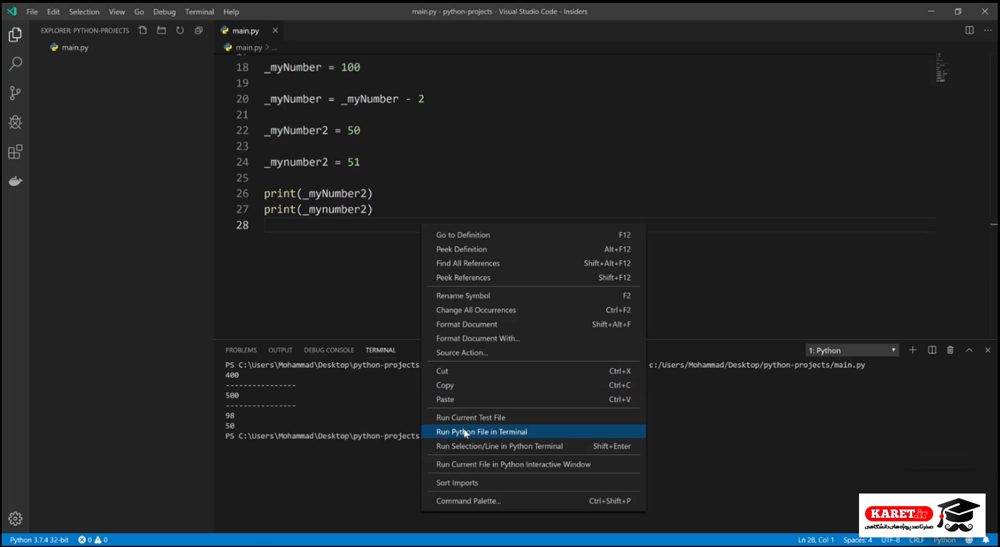The image size is (1000, 547).
Task: Select Go to Definition in context menu
Action: click(533, 235)
